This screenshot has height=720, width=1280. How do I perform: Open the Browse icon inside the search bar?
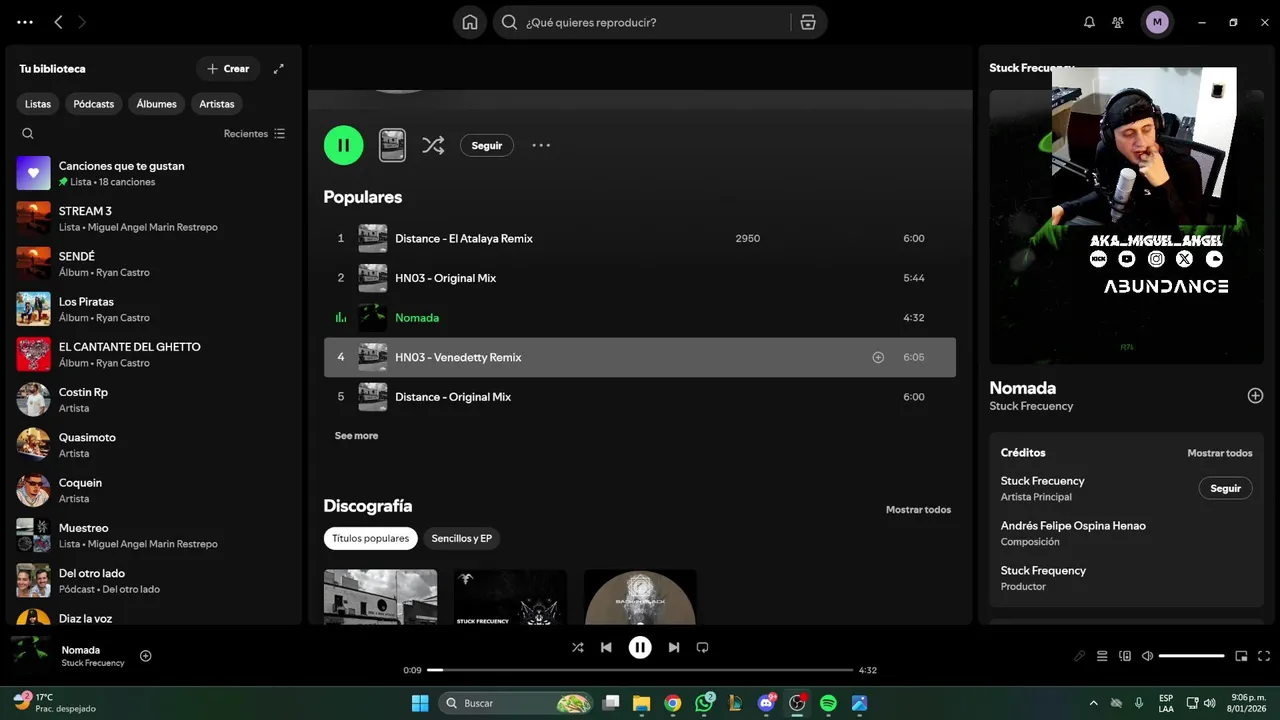[808, 22]
